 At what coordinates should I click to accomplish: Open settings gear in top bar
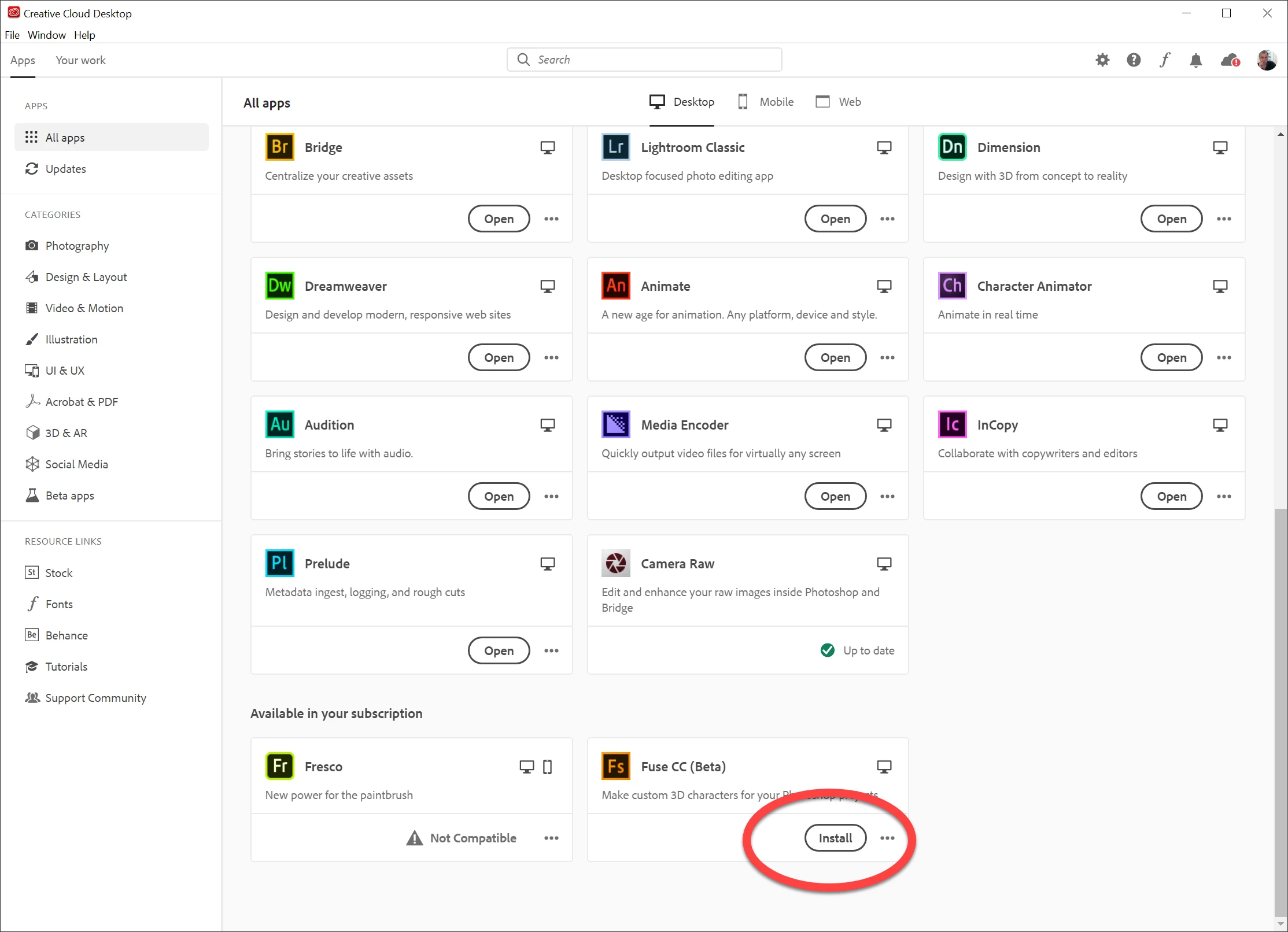click(1102, 60)
